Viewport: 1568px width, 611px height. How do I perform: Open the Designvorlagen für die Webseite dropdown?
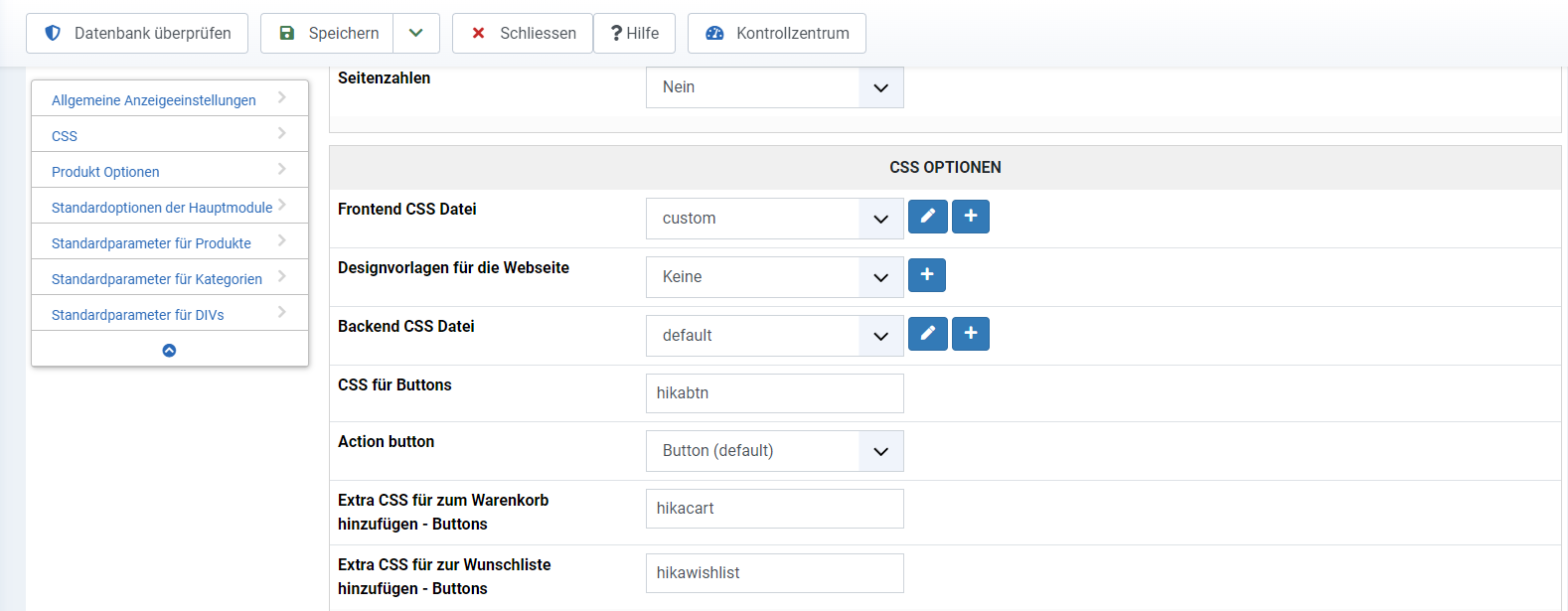[x=775, y=277]
